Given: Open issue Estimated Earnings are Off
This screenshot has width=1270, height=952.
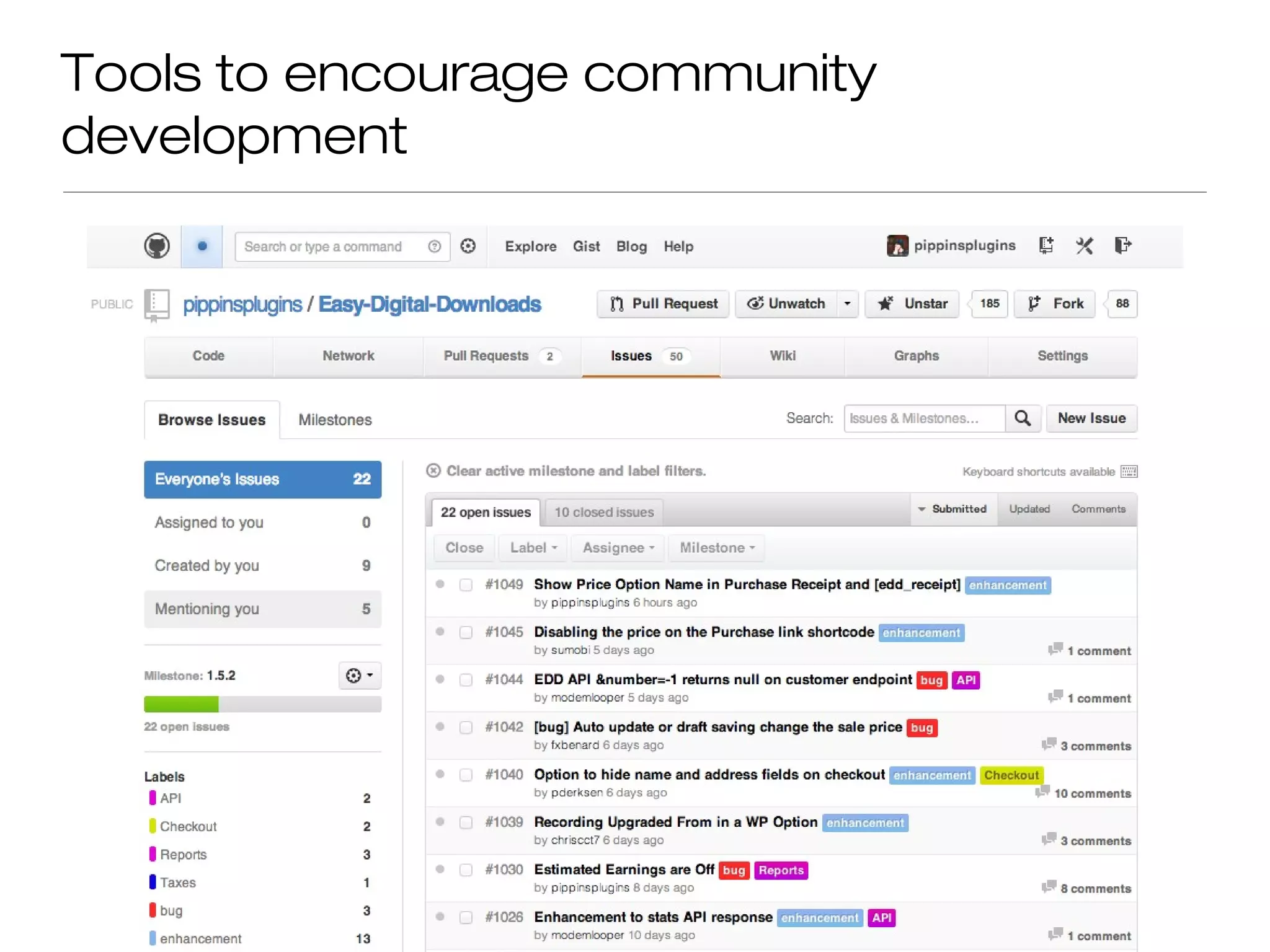Looking at the screenshot, I should (x=624, y=870).
